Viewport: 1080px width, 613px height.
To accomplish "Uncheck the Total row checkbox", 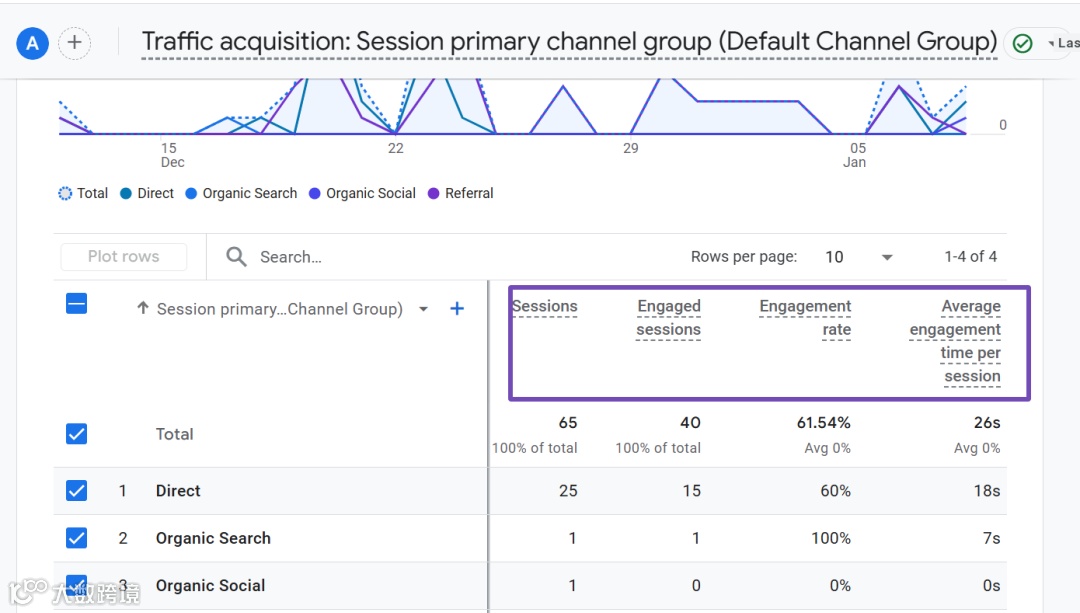I will point(76,434).
